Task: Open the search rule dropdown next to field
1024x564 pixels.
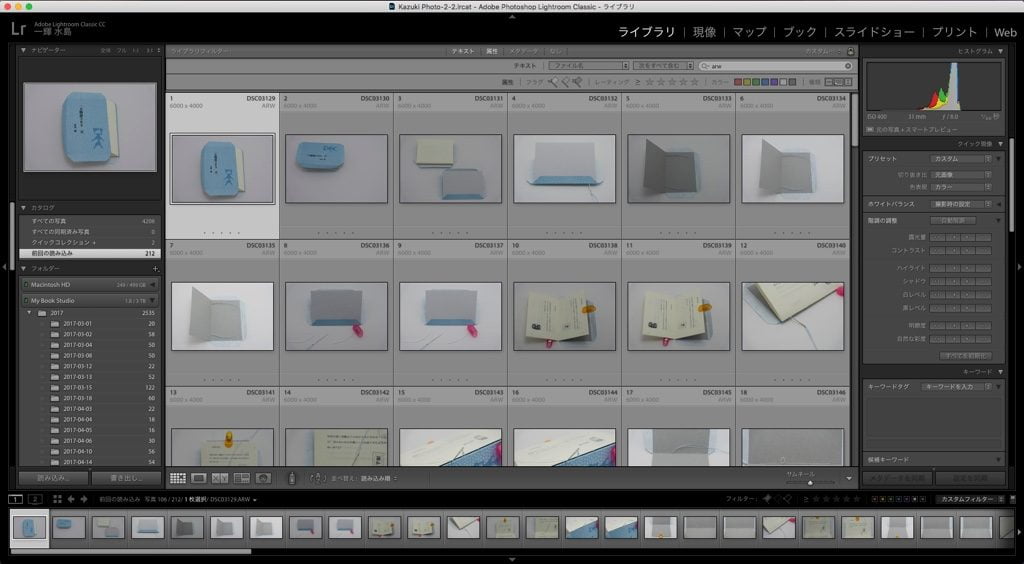Action: coord(663,66)
